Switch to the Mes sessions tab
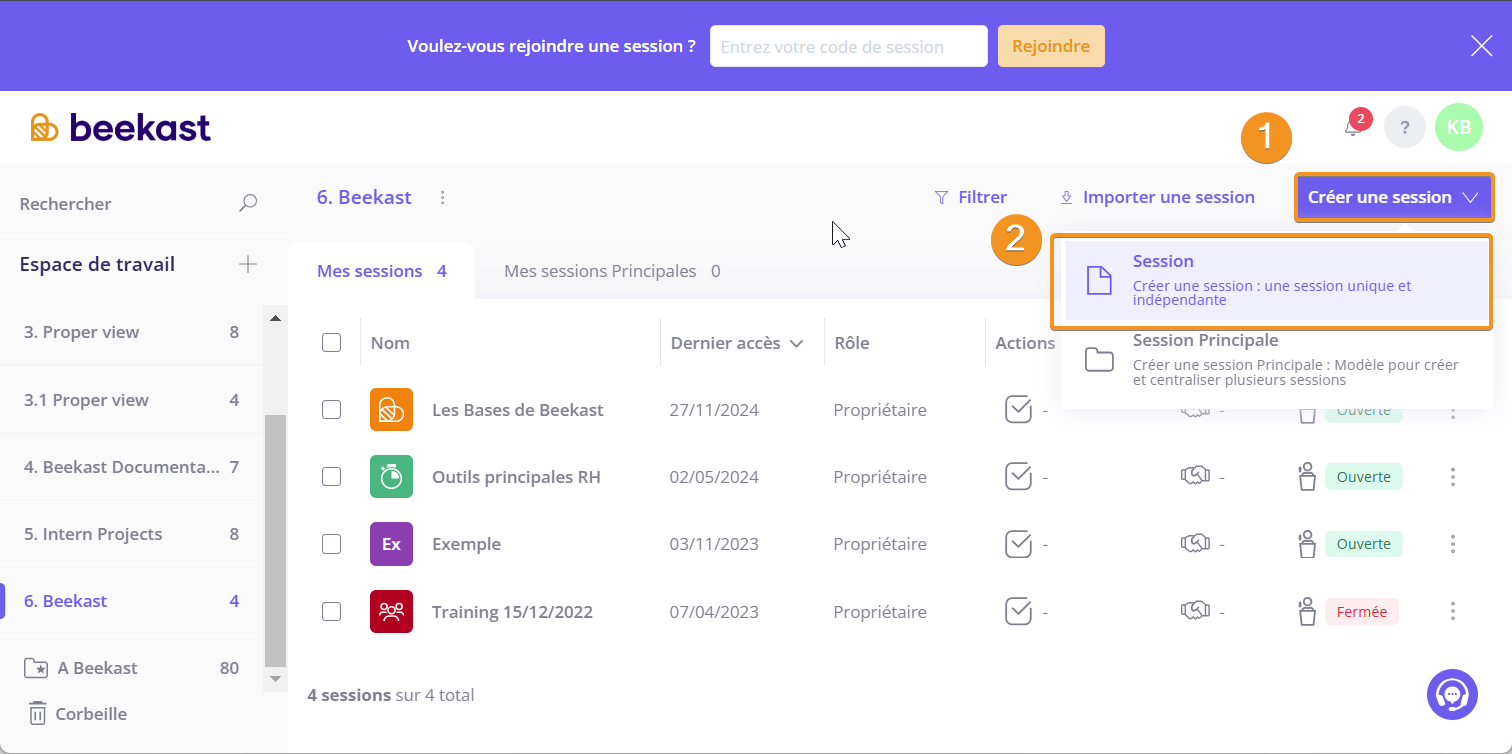This screenshot has height=754, width=1512. (x=381, y=271)
